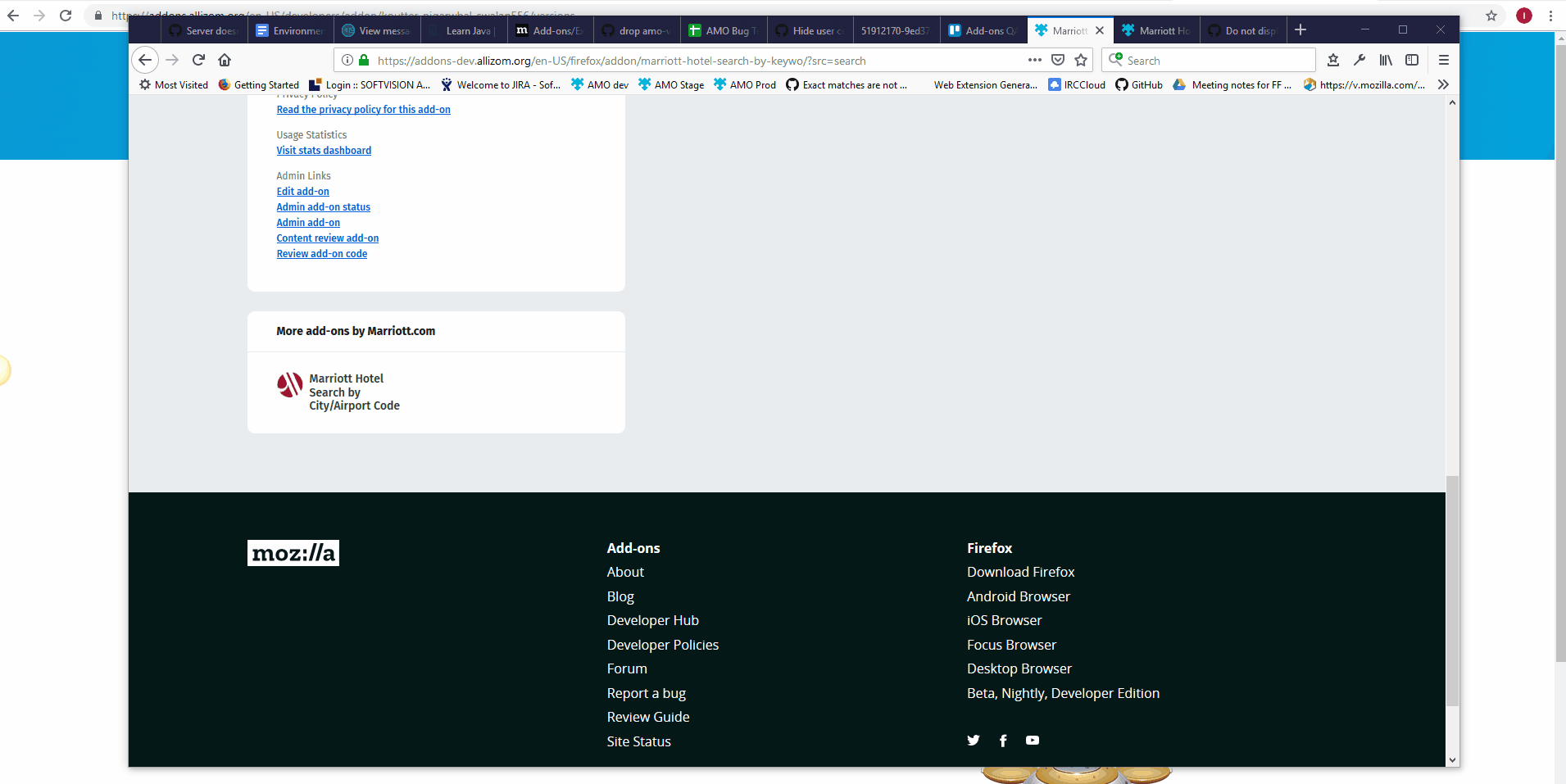This screenshot has width=1566, height=784.
Task: Open the AMO Stage bookmark
Action: point(671,84)
